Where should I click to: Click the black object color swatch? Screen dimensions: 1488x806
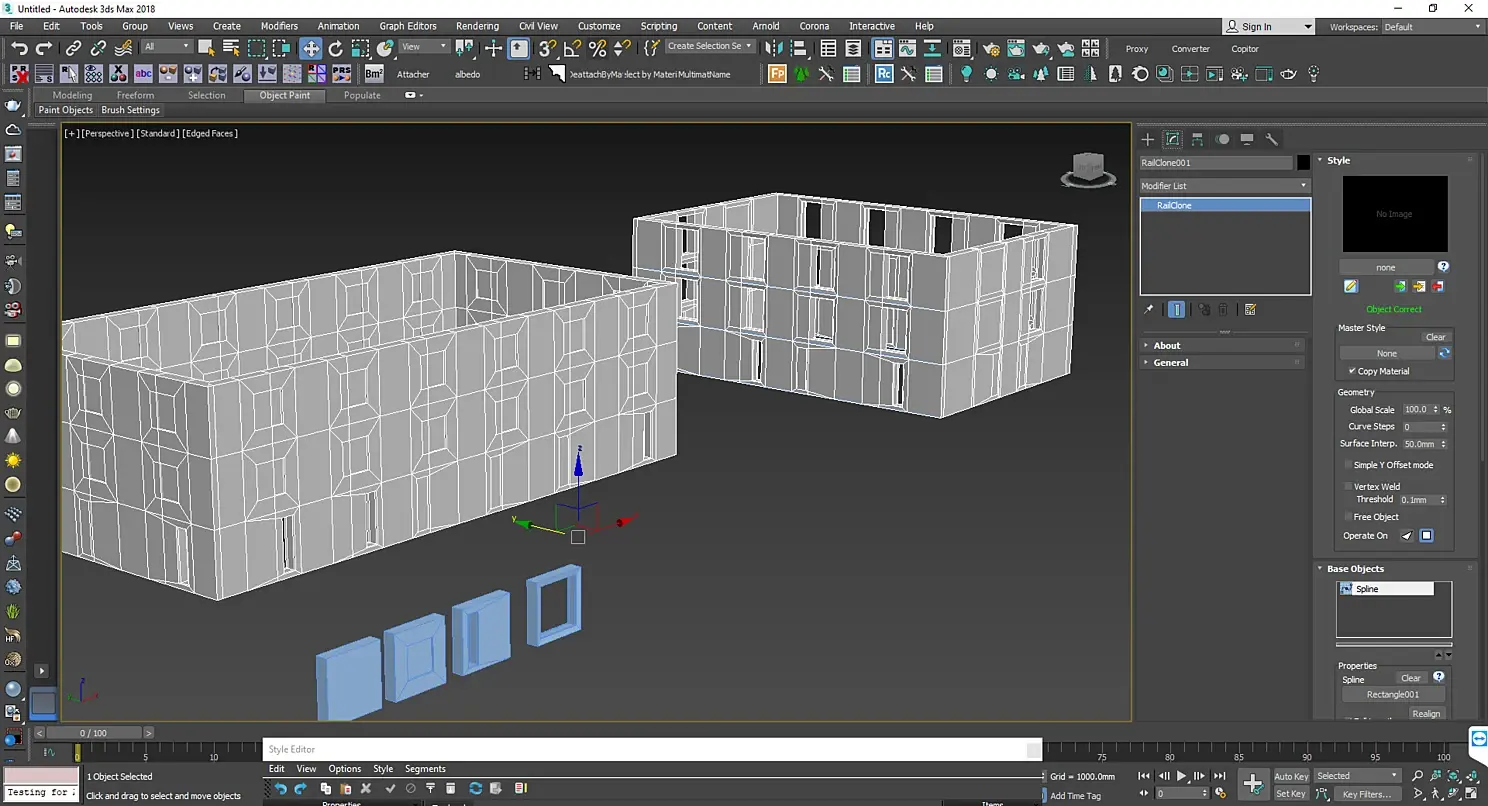[1304, 163]
